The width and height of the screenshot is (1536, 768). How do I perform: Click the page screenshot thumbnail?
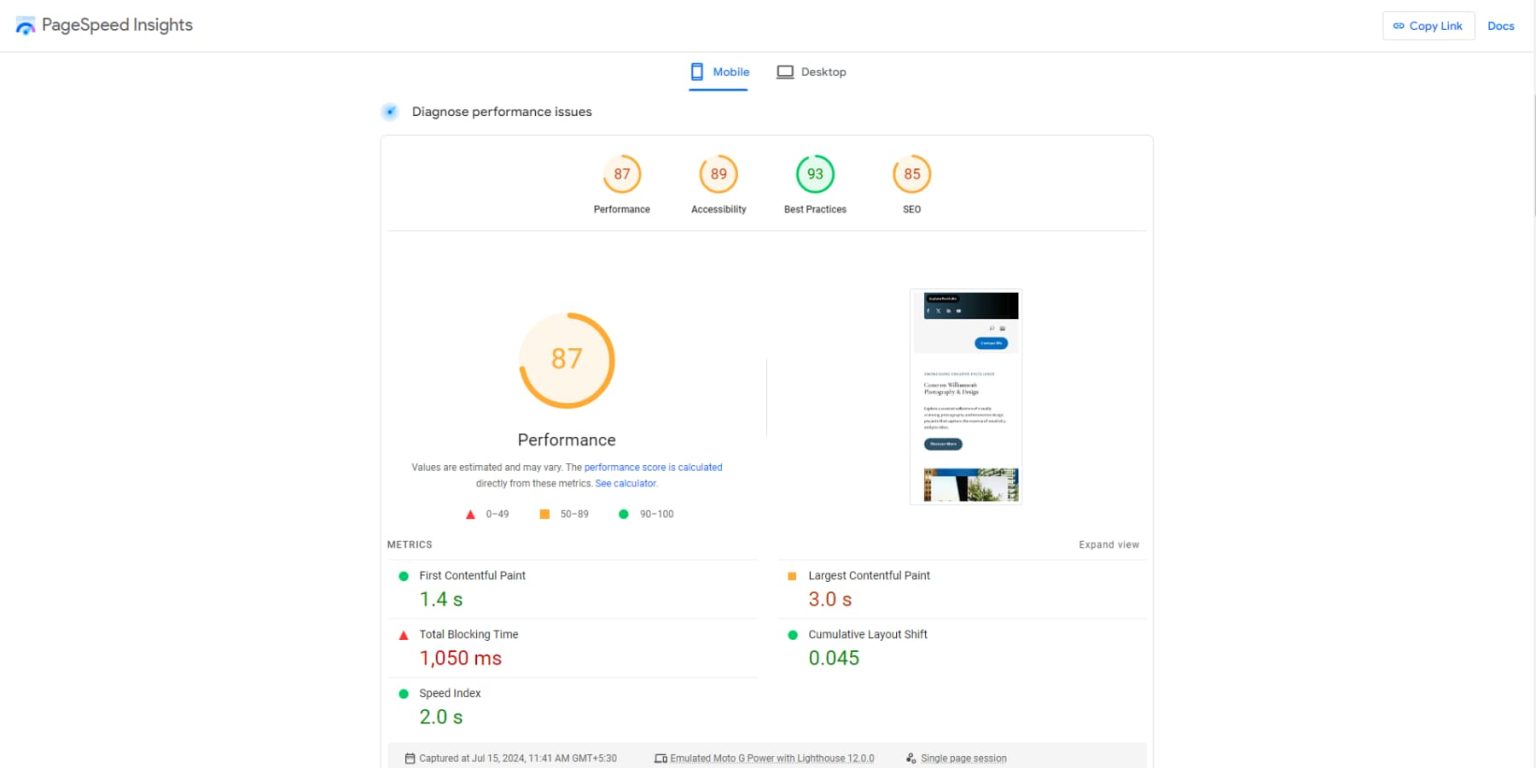[965, 396]
